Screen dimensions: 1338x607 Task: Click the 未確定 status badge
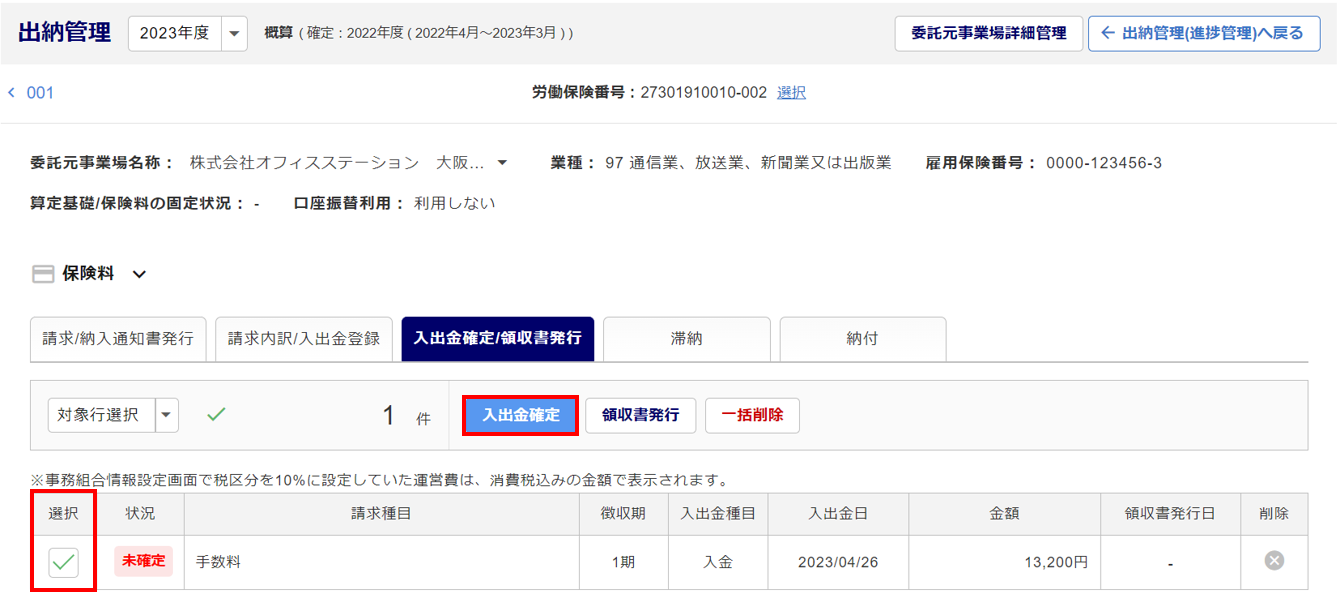point(144,561)
